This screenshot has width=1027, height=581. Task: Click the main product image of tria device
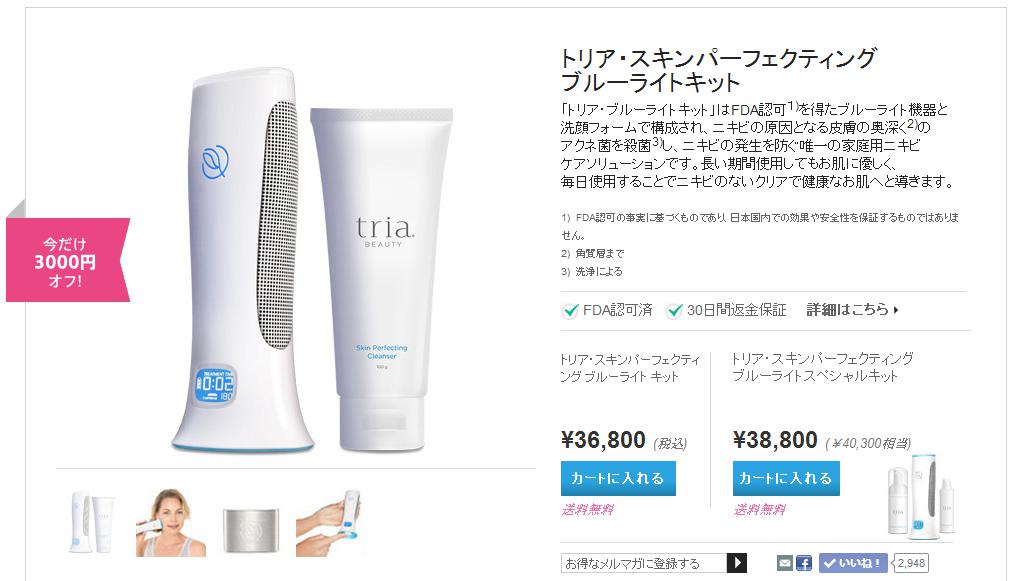tap(311, 260)
